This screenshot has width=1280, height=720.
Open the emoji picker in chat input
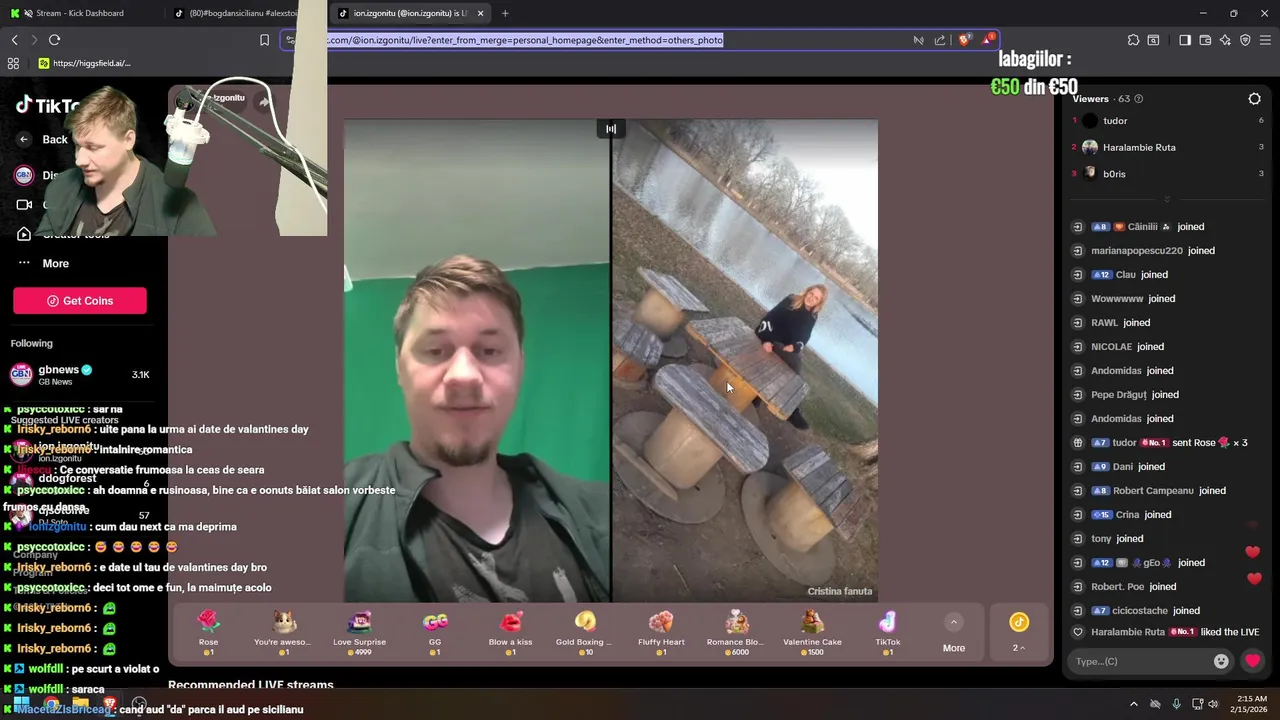pos(1221,661)
